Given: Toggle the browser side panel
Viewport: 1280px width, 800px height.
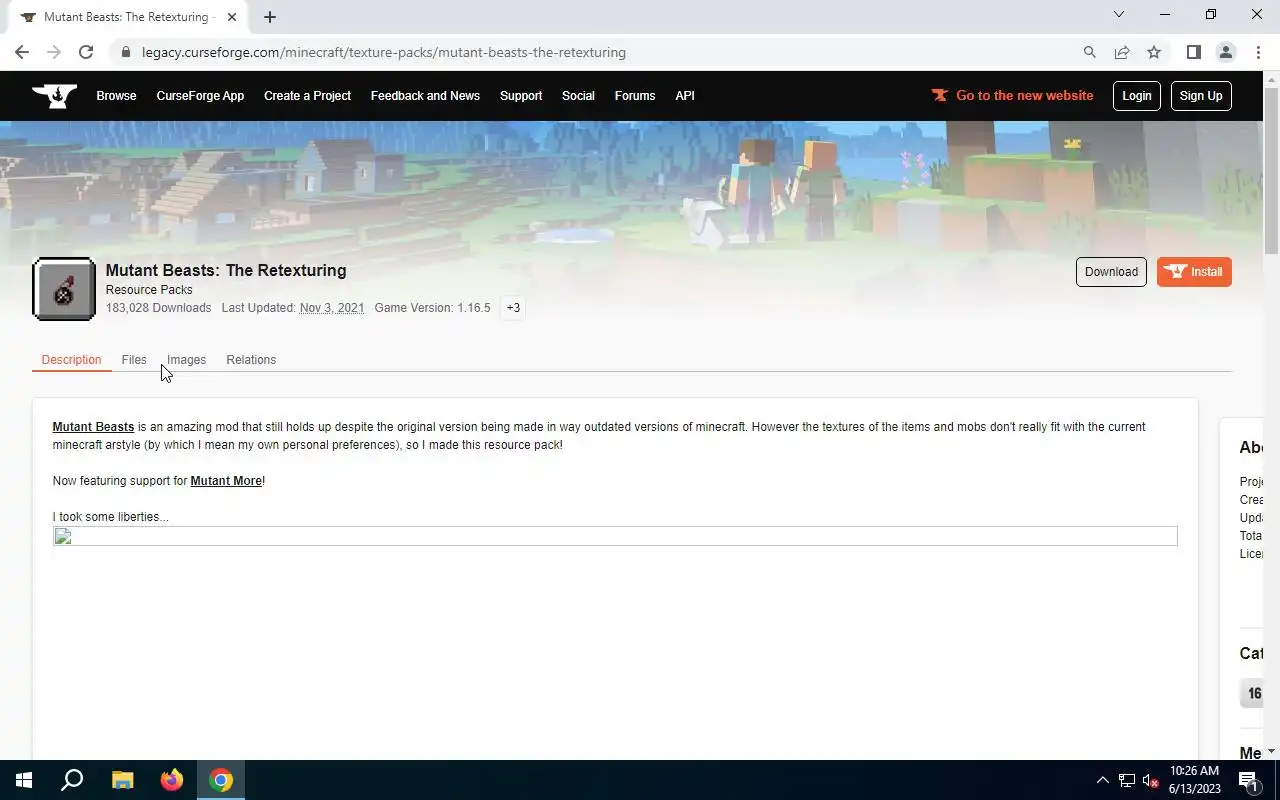Looking at the screenshot, I should [x=1193, y=52].
